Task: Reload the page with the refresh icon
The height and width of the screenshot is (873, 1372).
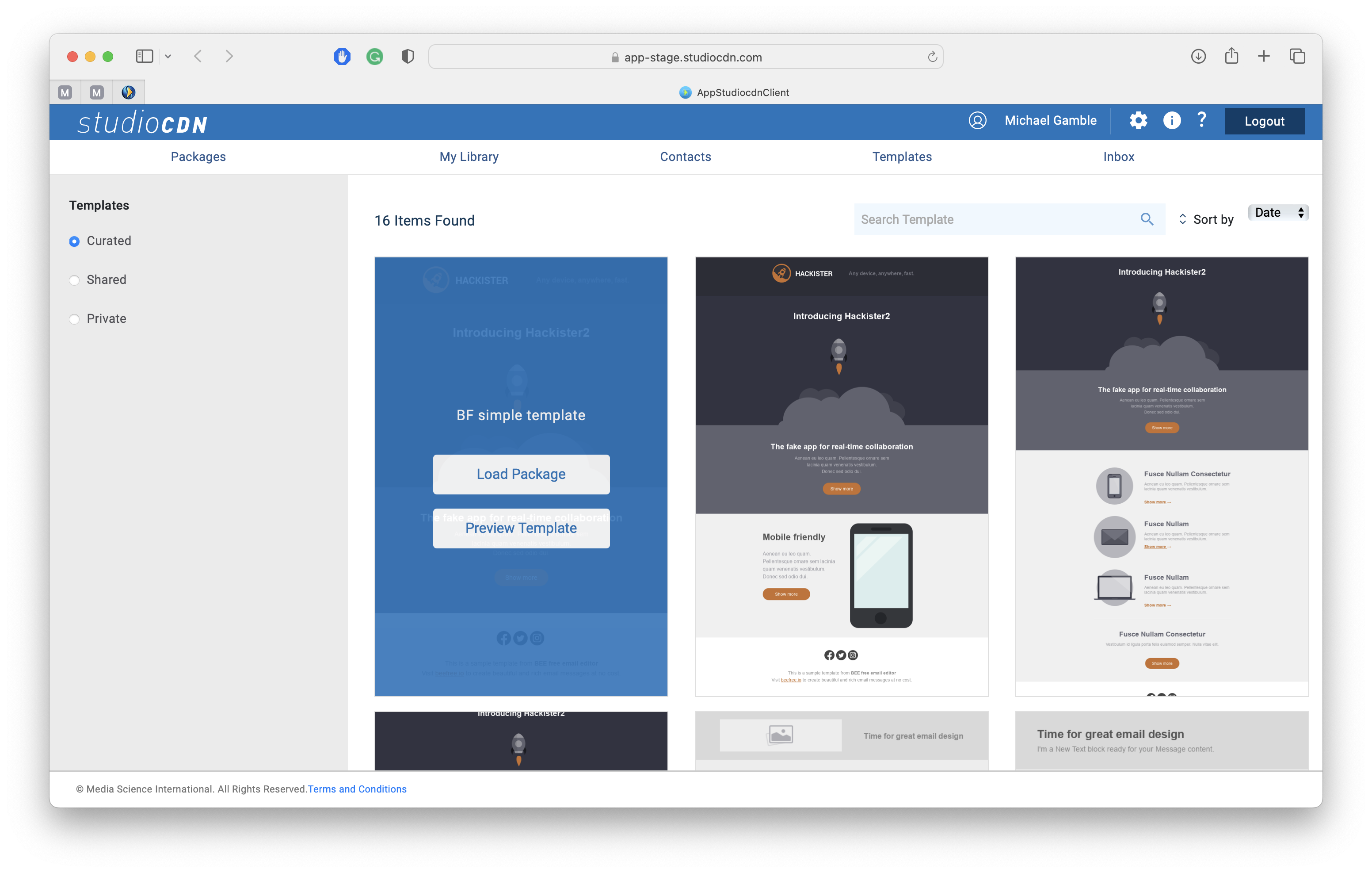Action: (x=932, y=57)
